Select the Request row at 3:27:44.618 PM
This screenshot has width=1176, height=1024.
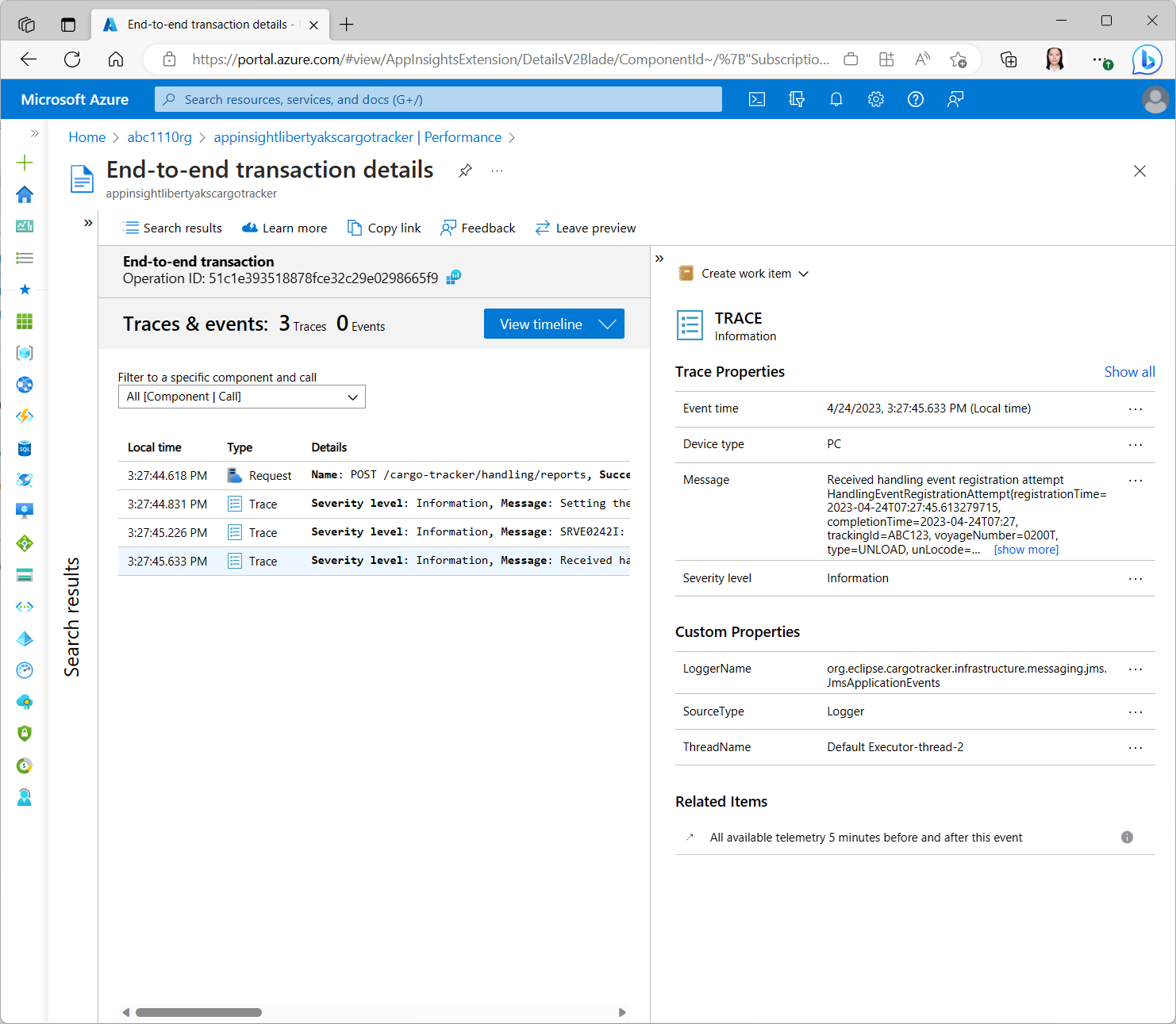tap(374, 475)
